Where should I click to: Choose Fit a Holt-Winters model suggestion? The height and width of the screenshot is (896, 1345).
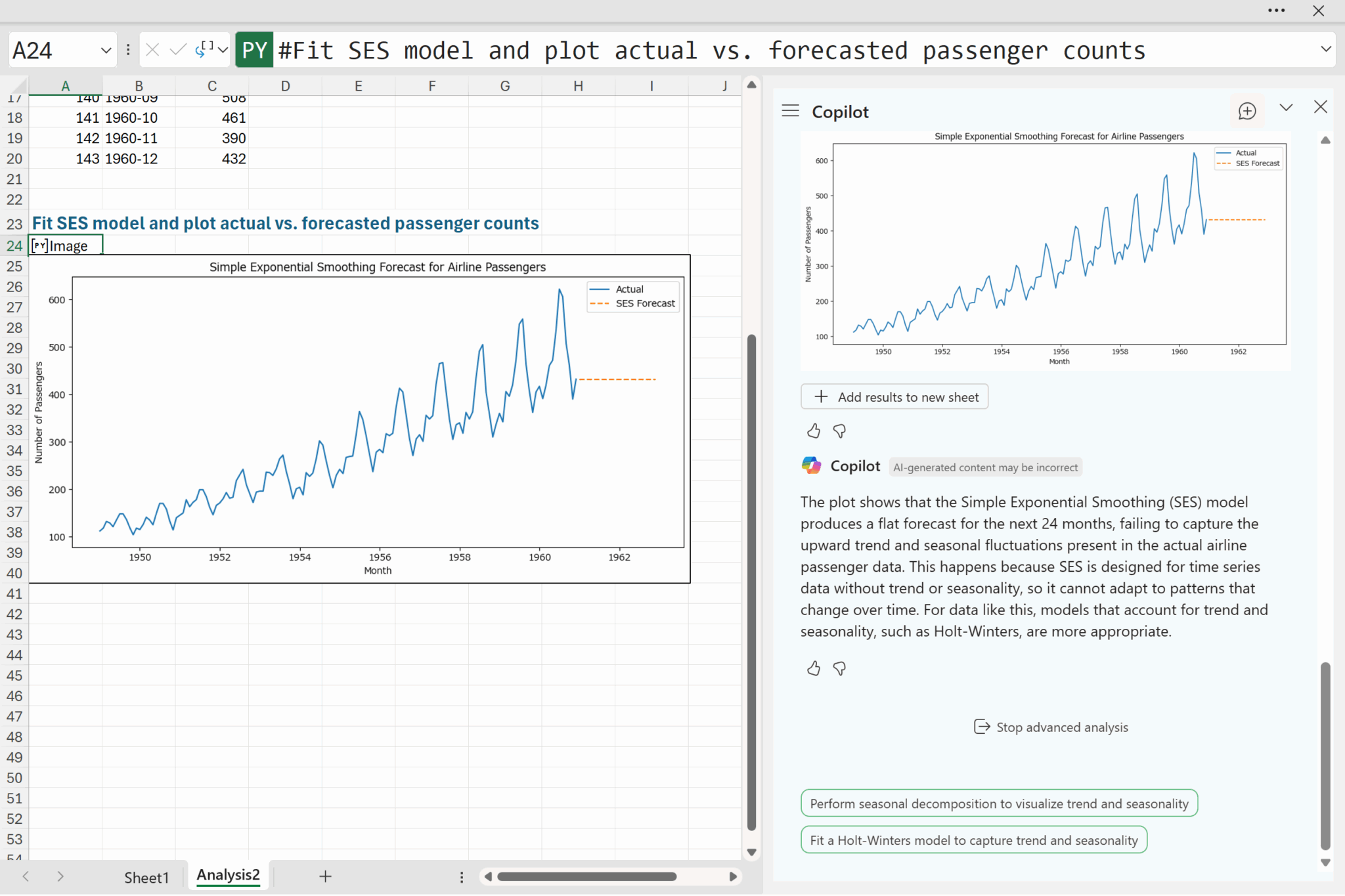(973, 840)
